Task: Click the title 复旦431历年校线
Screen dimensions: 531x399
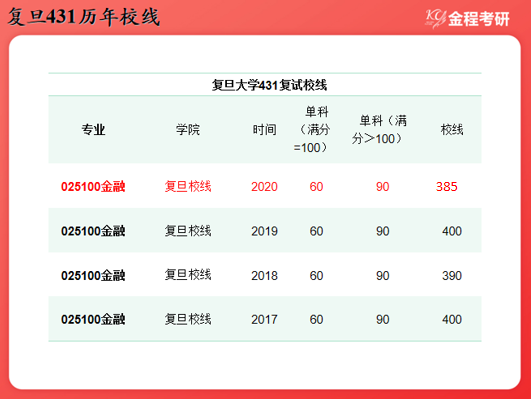Action: 84,17
